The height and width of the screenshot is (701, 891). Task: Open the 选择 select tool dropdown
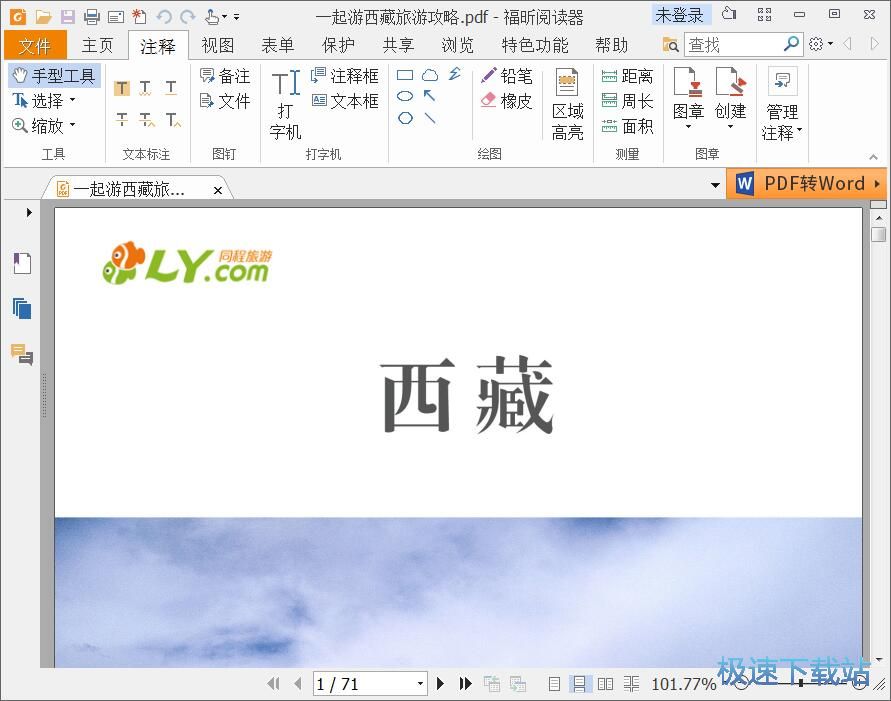click(x=72, y=100)
